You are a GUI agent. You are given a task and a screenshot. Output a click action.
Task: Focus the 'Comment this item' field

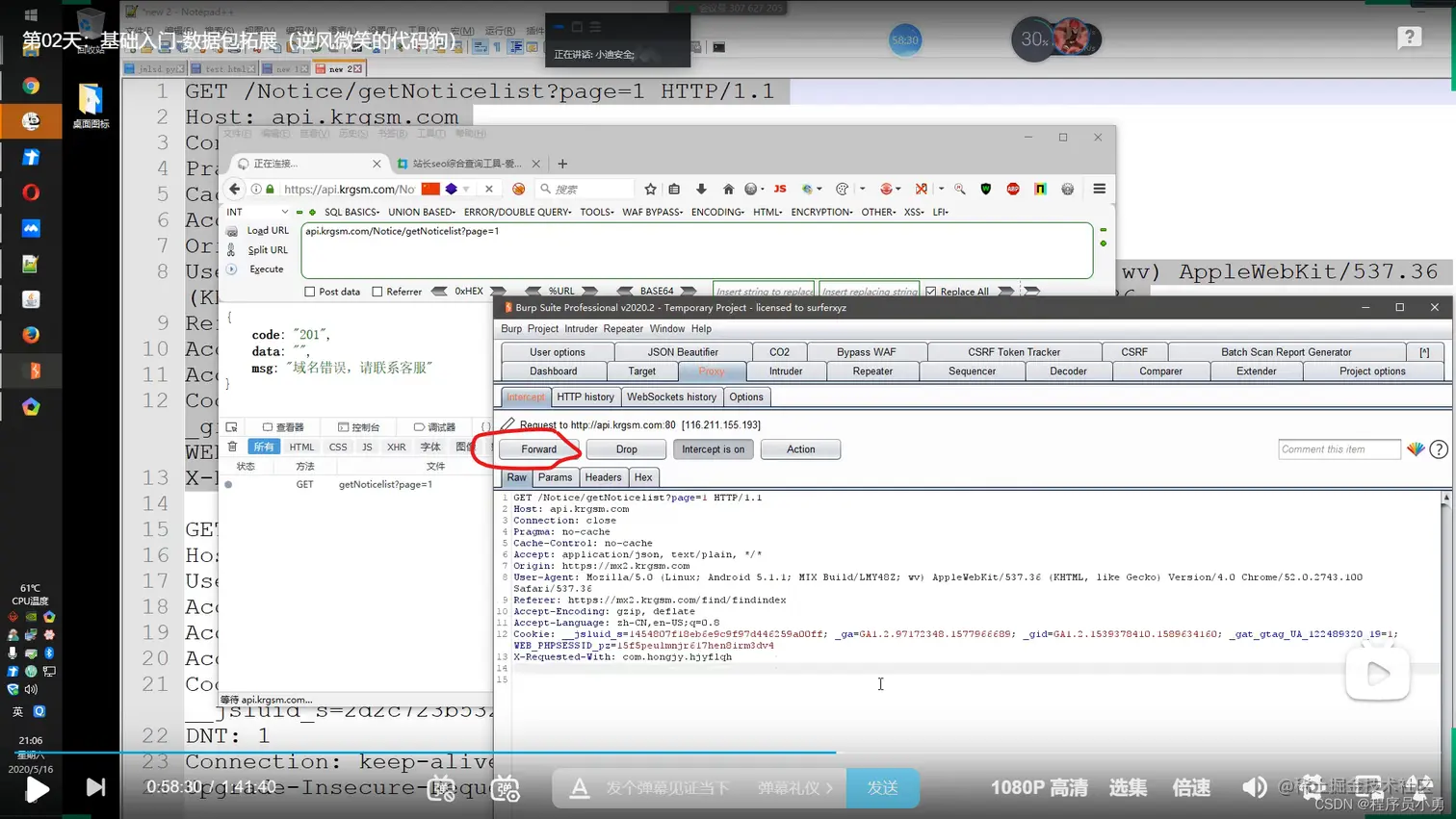point(1339,448)
